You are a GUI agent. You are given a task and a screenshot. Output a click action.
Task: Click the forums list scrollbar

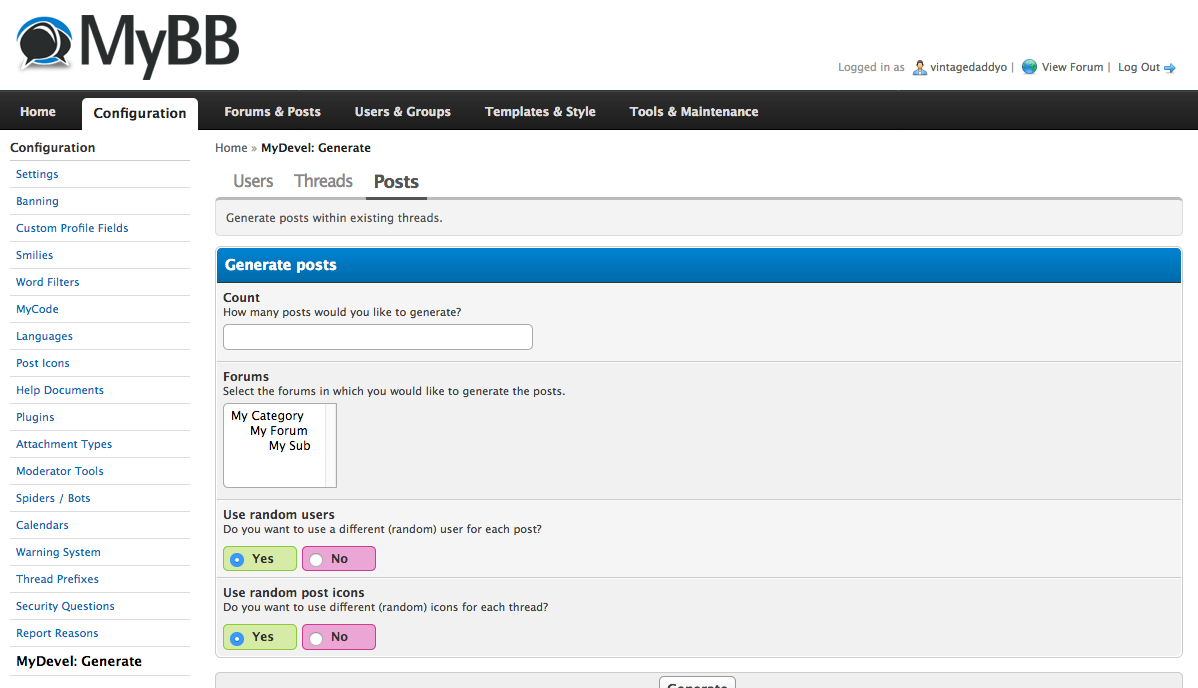click(x=331, y=445)
